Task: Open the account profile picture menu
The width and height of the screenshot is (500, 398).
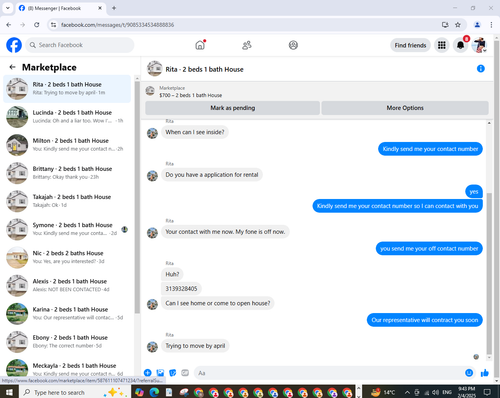Action: (x=479, y=45)
